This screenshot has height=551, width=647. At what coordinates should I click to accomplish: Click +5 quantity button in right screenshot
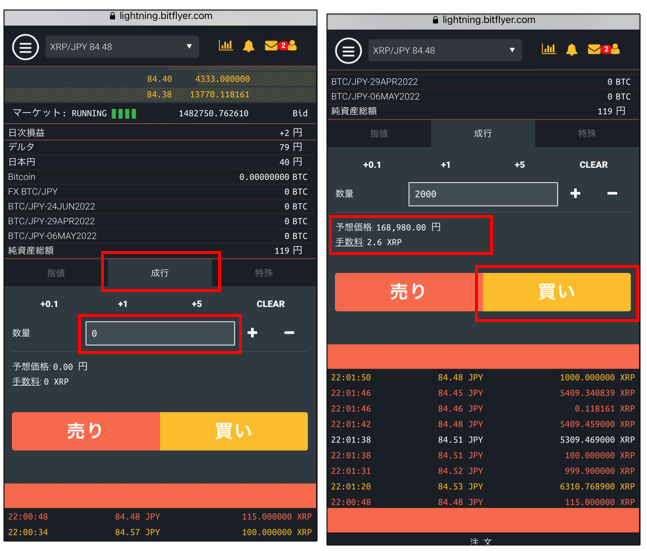click(x=520, y=165)
